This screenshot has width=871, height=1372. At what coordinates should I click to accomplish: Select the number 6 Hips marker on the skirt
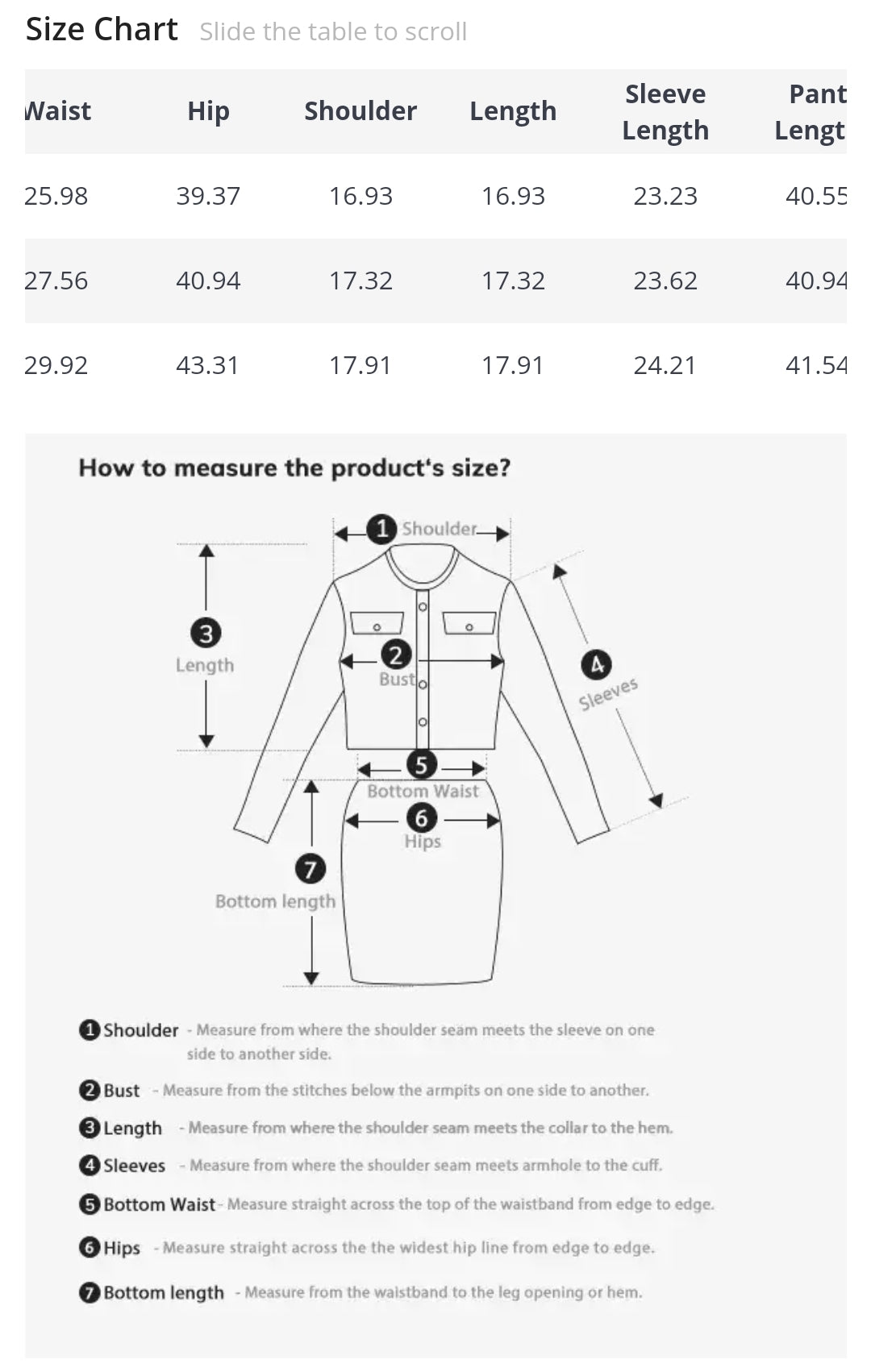point(421,818)
